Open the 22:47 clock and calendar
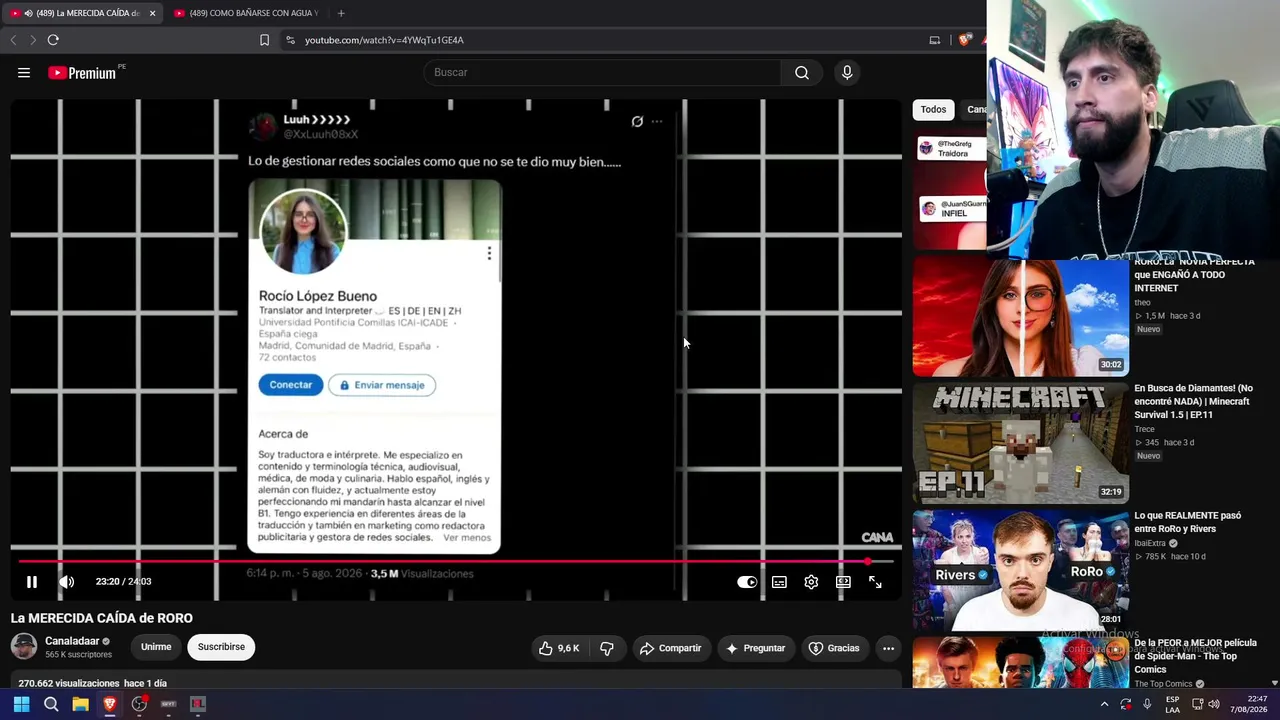Viewport: 1280px width, 720px height. [x=1249, y=704]
